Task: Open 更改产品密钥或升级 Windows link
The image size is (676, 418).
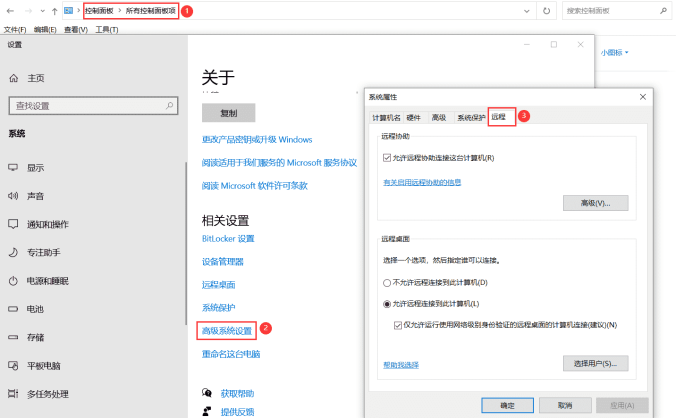Action: coord(257,140)
